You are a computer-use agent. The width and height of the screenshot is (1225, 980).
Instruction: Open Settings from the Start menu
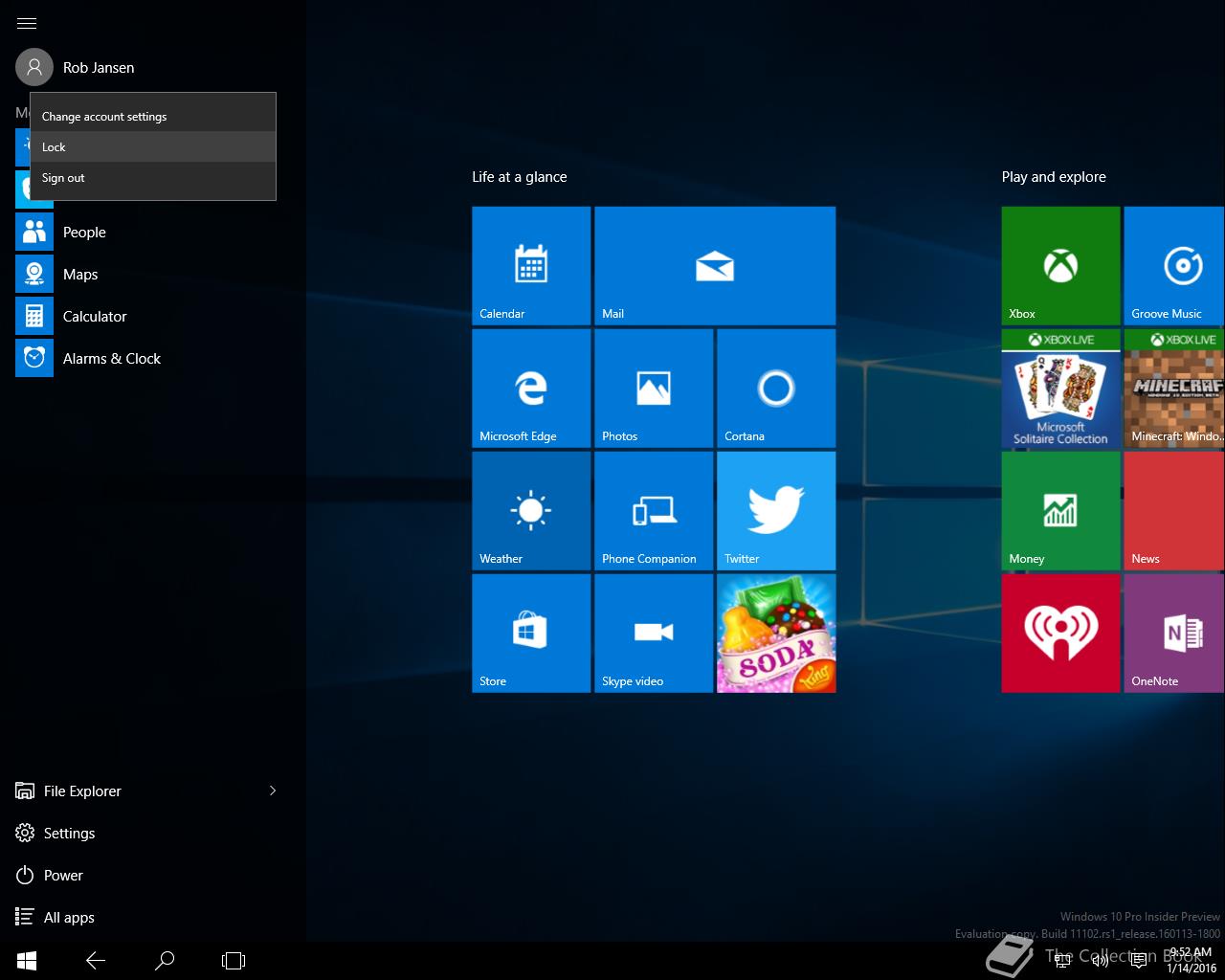[69, 833]
